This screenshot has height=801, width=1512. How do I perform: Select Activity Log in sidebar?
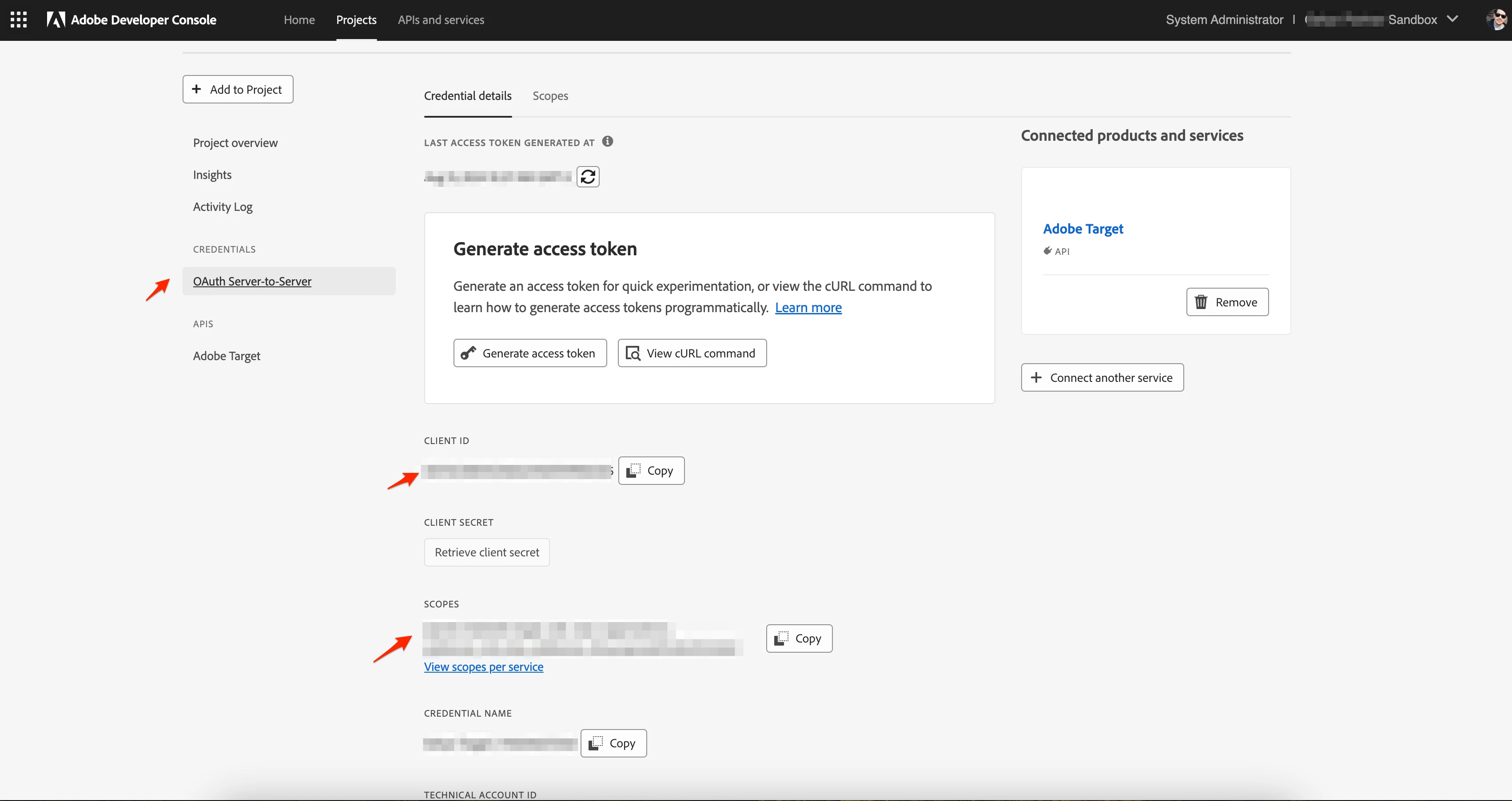223,206
